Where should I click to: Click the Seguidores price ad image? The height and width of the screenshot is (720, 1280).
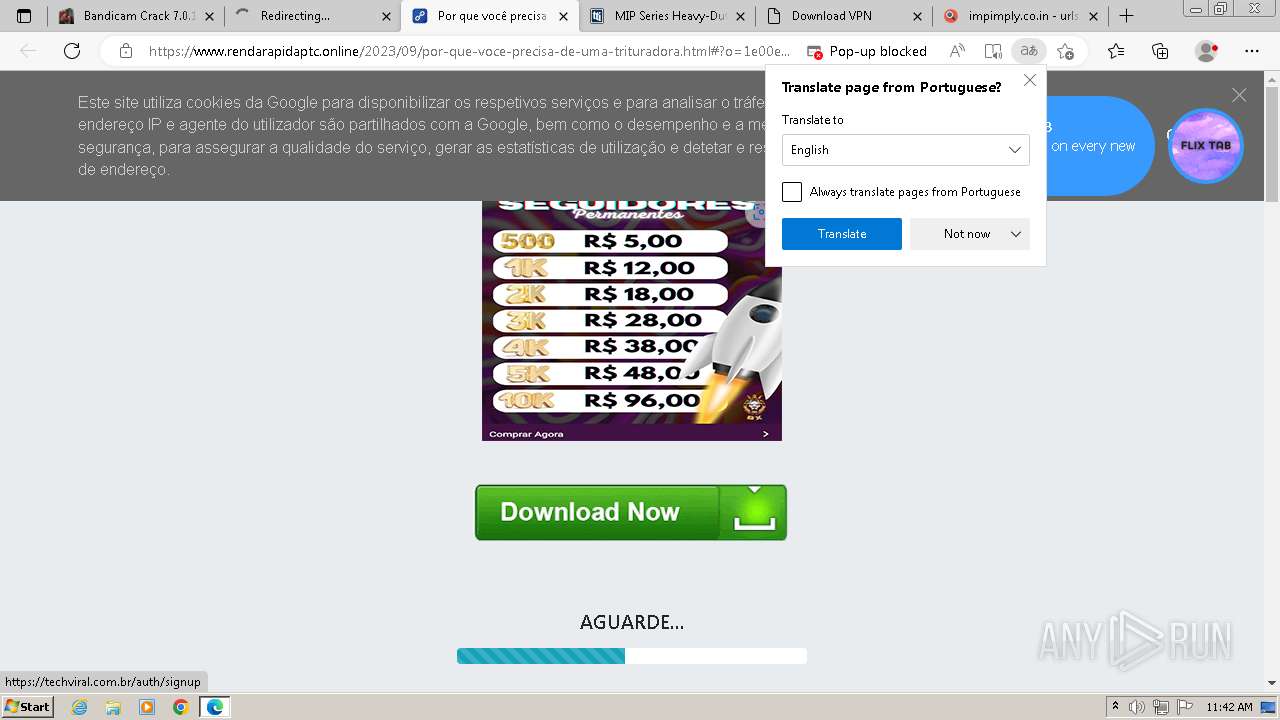coord(632,320)
